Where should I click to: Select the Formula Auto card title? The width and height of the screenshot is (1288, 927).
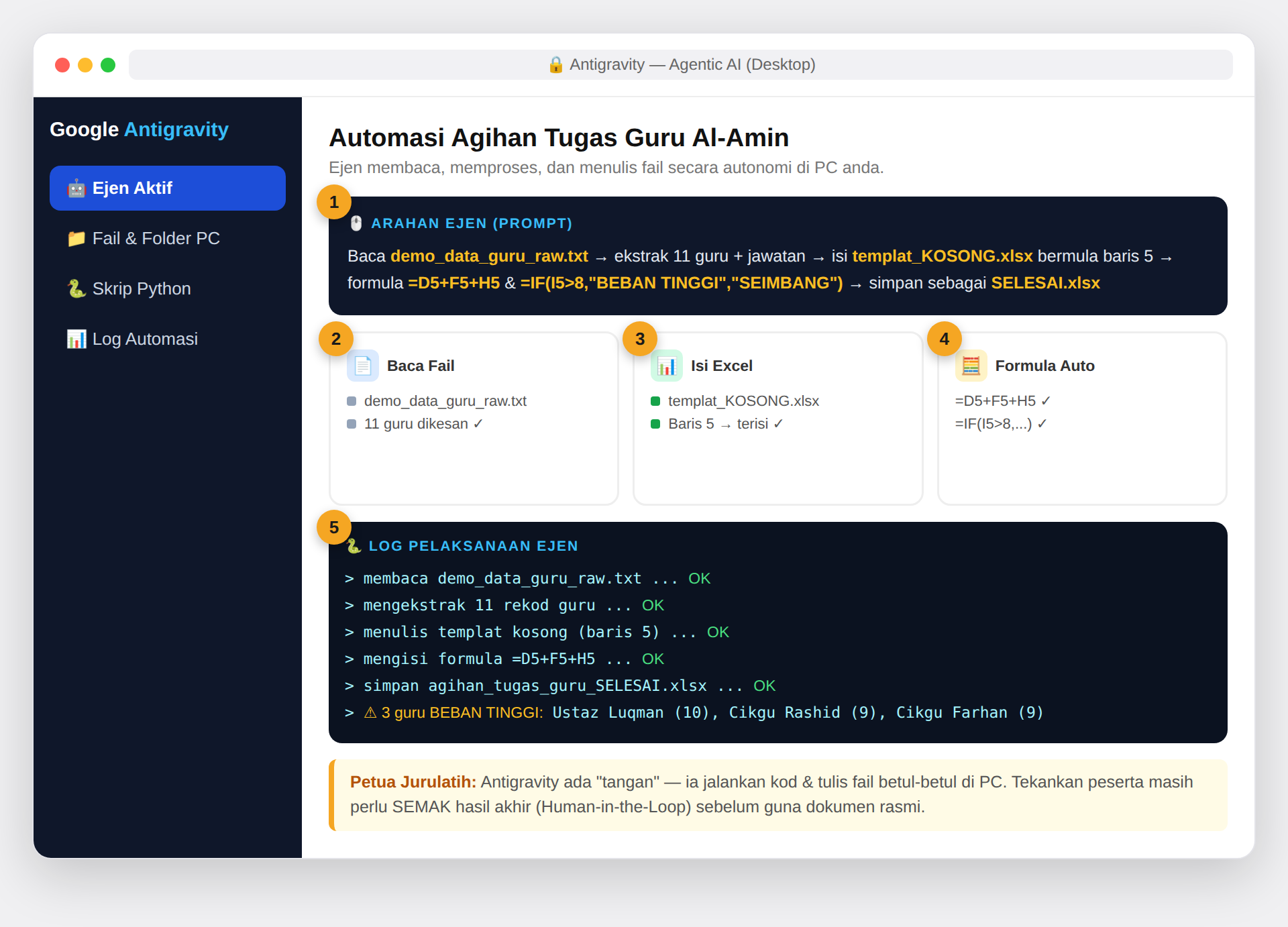tap(1045, 366)
